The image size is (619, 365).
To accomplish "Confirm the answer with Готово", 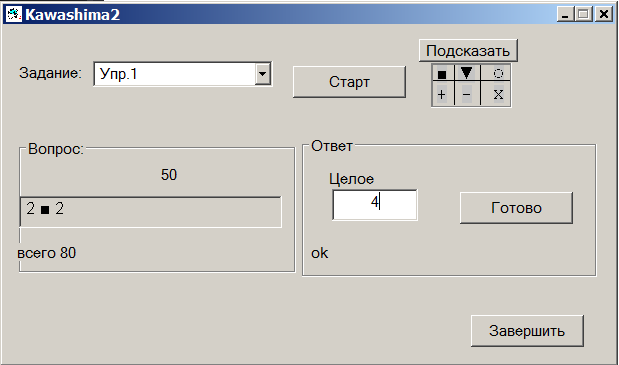I will coord(516,208).
